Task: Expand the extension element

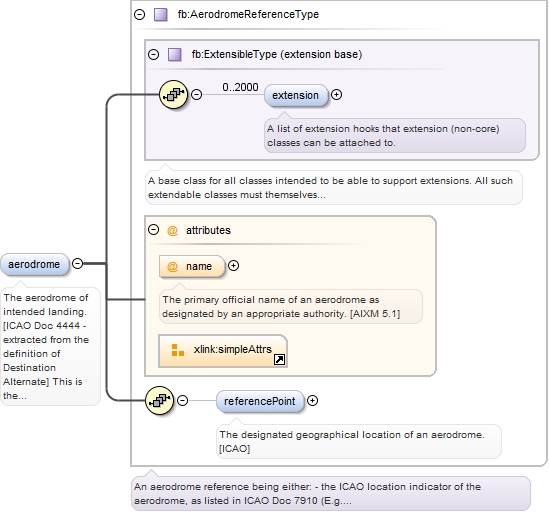Action: pyautogui.click(x=336, y=95)
